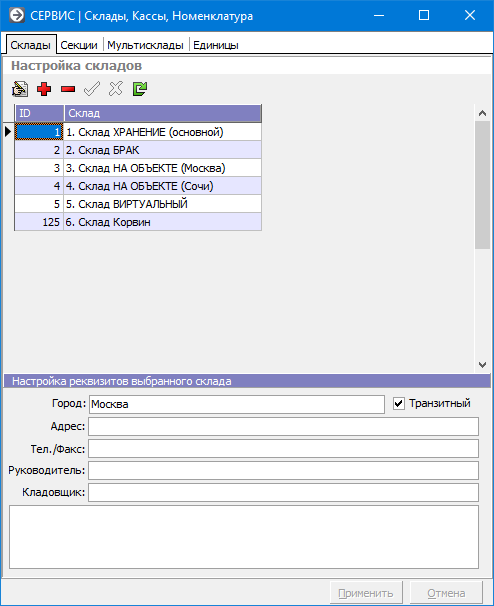Click the edit record document icon
The height and width of the screenshot is (606, 494).
(x=20, y=89)
